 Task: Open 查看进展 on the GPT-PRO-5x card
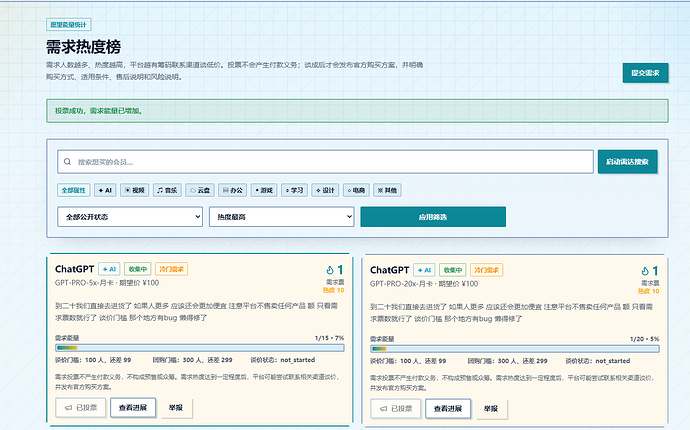click(133, 408)
